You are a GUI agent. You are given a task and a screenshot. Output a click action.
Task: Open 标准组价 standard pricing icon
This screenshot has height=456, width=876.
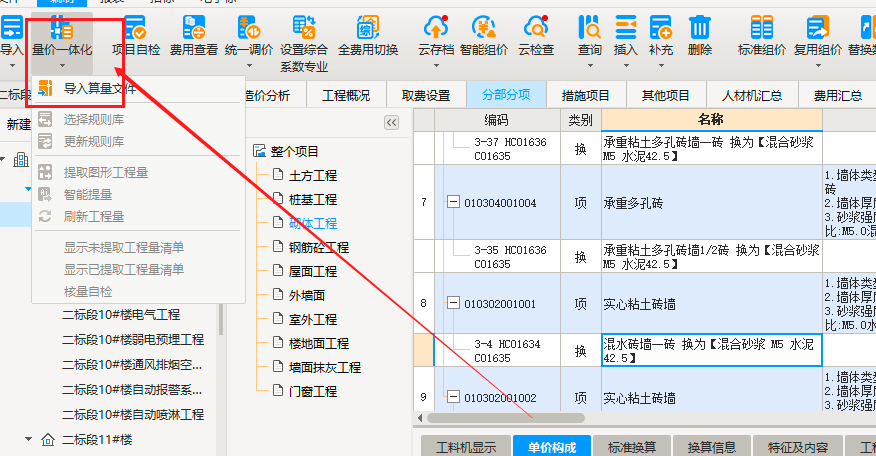click(762, 28)
